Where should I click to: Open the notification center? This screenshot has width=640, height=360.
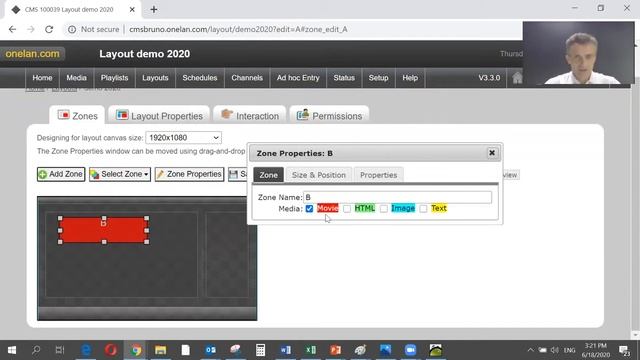click(x=624, y=350)
